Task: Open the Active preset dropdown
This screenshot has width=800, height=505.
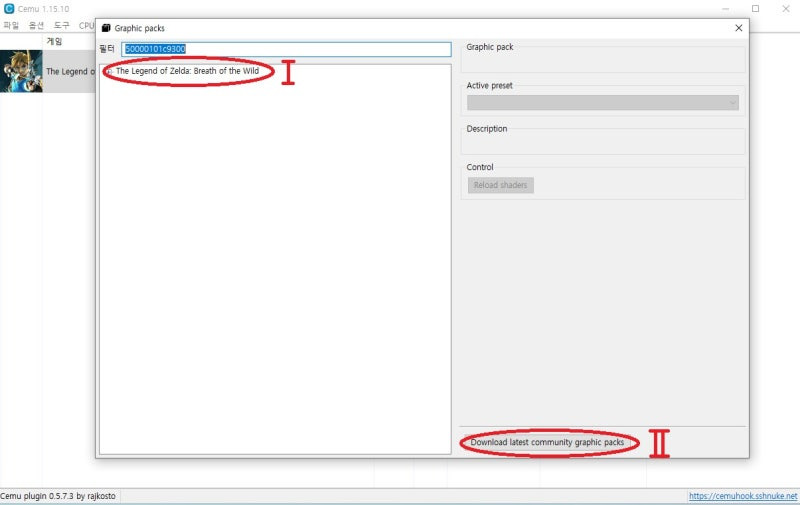Action: pyautogui.click(x=603, y=103)
